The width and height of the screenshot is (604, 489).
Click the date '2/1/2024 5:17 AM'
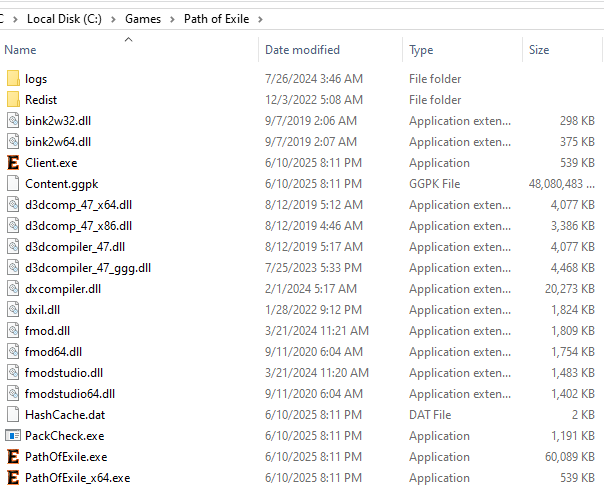(311, 289)
